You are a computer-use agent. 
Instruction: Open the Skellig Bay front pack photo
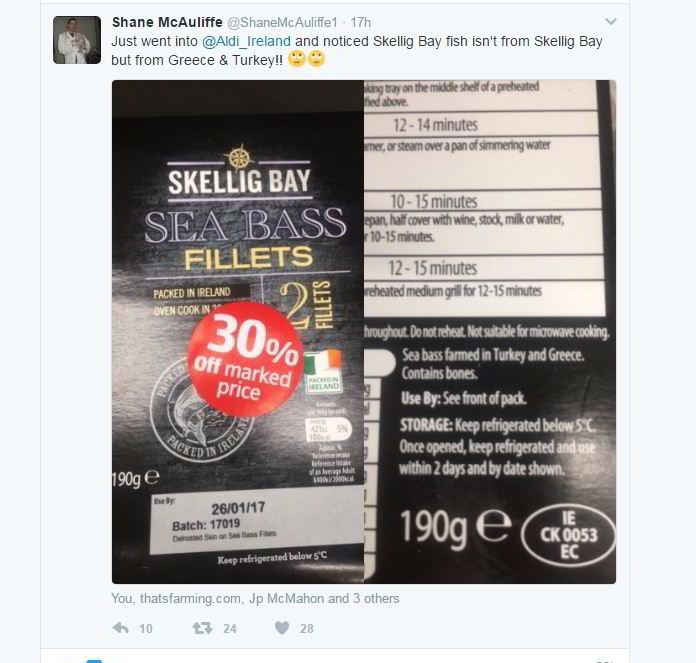coord(238,332)
